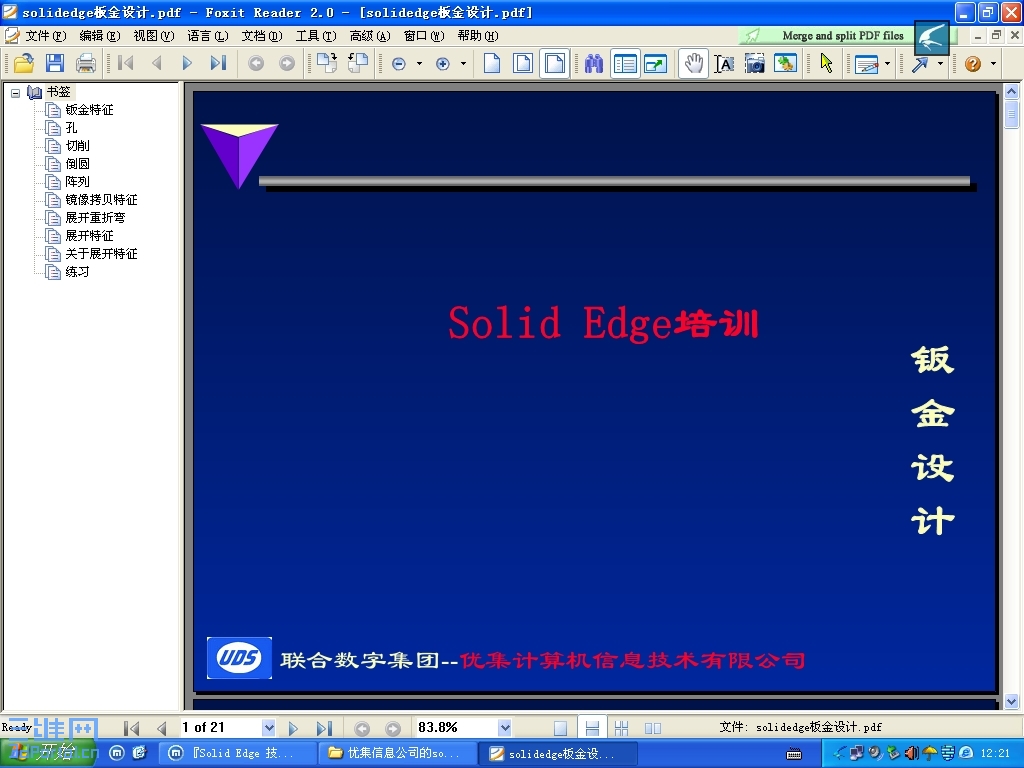Screen dimensions: 1024x768
Task: Select the text selection tool
Action: (724, 63)
